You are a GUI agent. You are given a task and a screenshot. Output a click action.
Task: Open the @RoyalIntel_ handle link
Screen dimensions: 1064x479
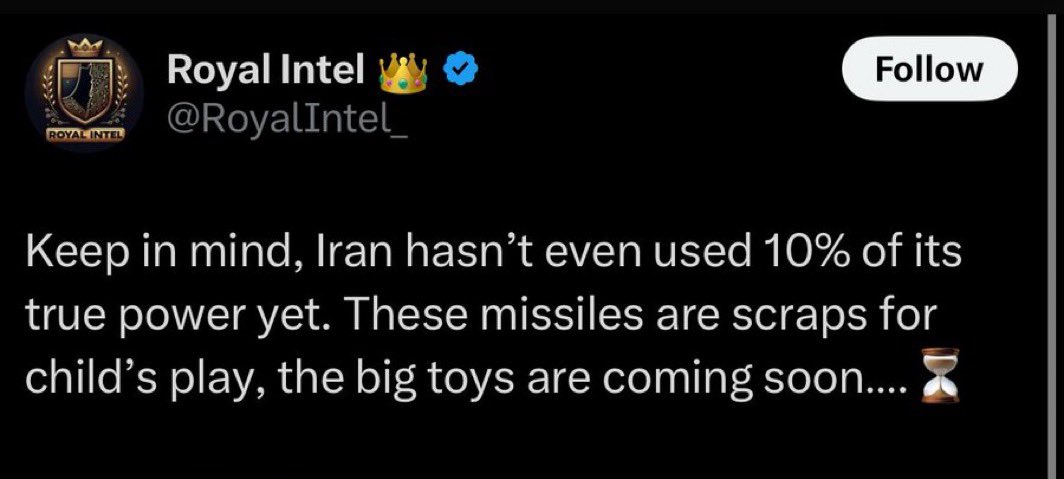(288, 119)
